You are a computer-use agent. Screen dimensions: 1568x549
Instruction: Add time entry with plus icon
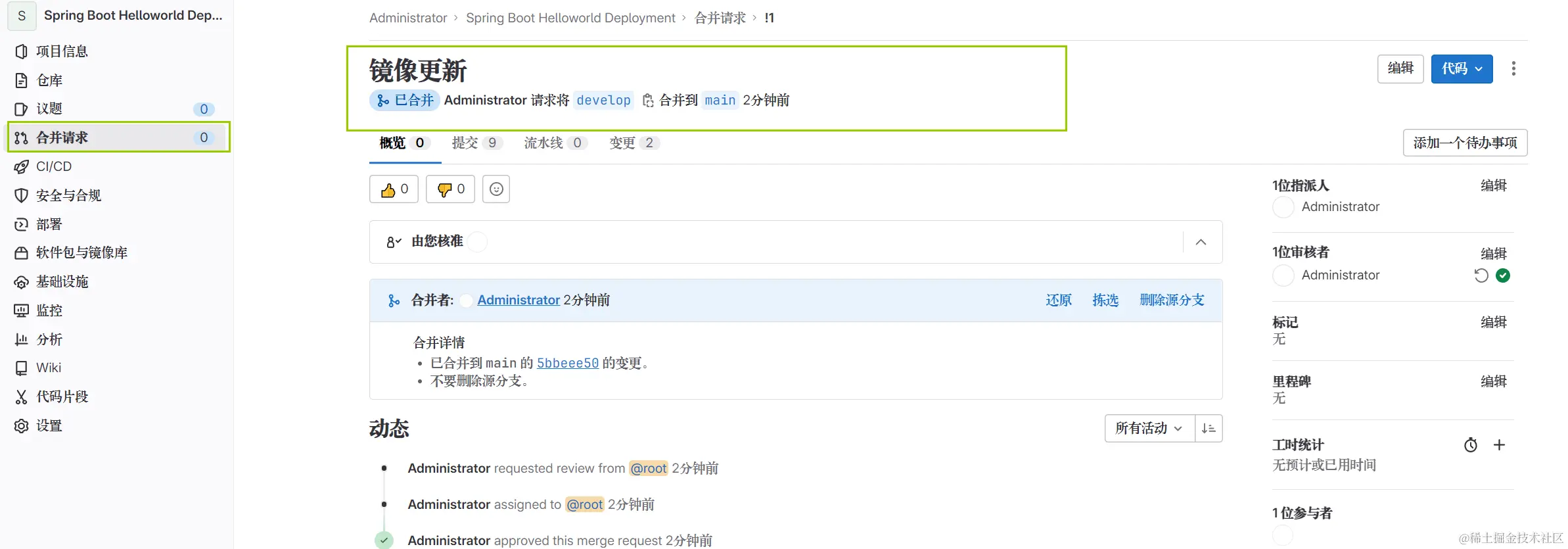(x=1499, y=445)
